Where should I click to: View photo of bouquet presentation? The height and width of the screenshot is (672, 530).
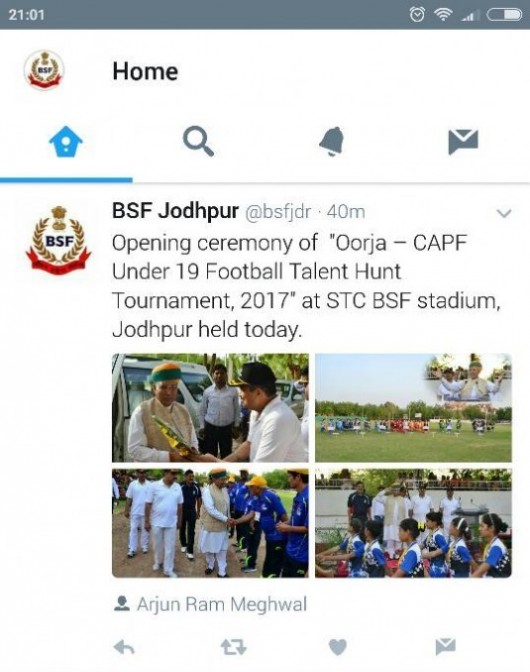[210, 408]
